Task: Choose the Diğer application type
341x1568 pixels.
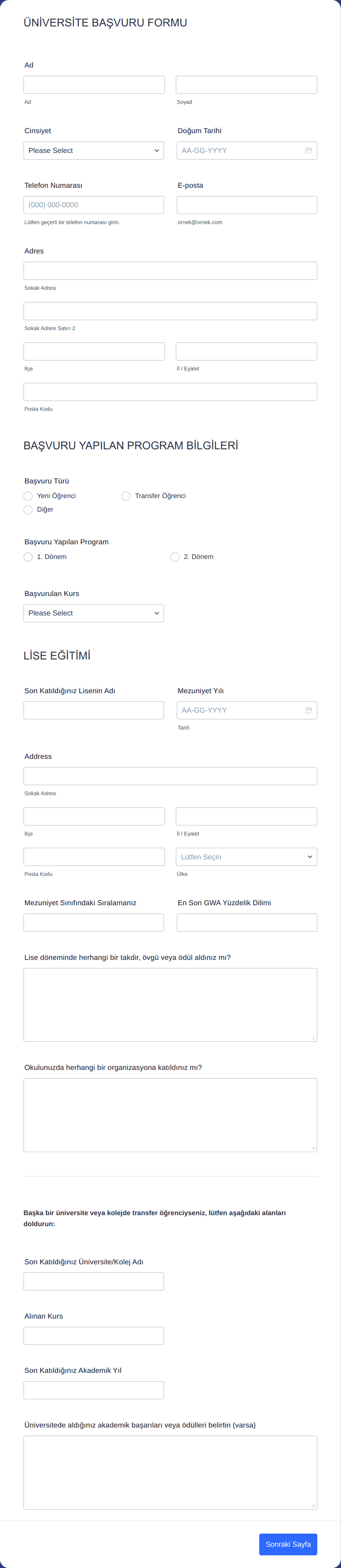Action: (28, 509)
